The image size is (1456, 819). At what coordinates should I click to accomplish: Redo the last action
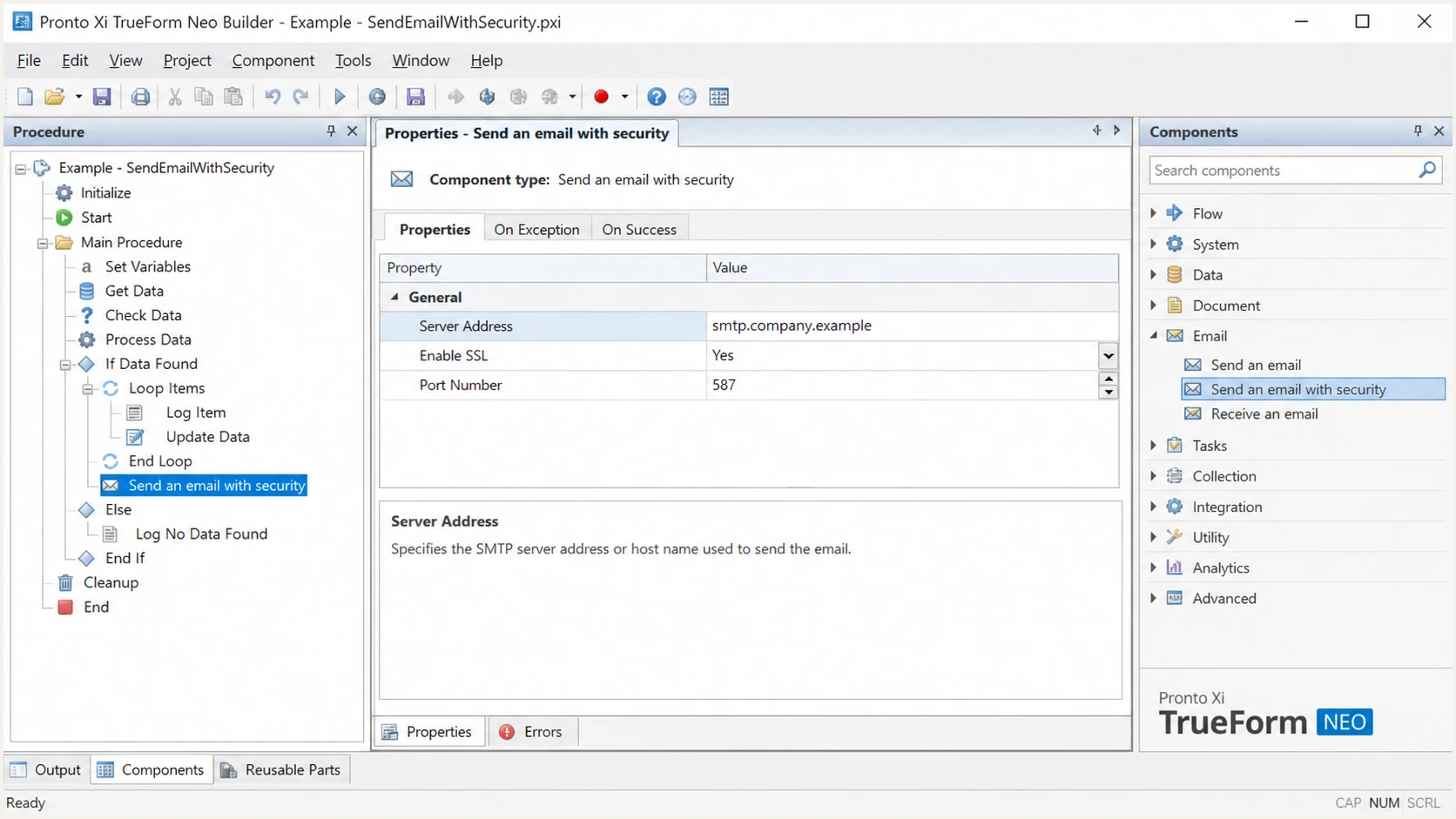[x=301, y=97]
